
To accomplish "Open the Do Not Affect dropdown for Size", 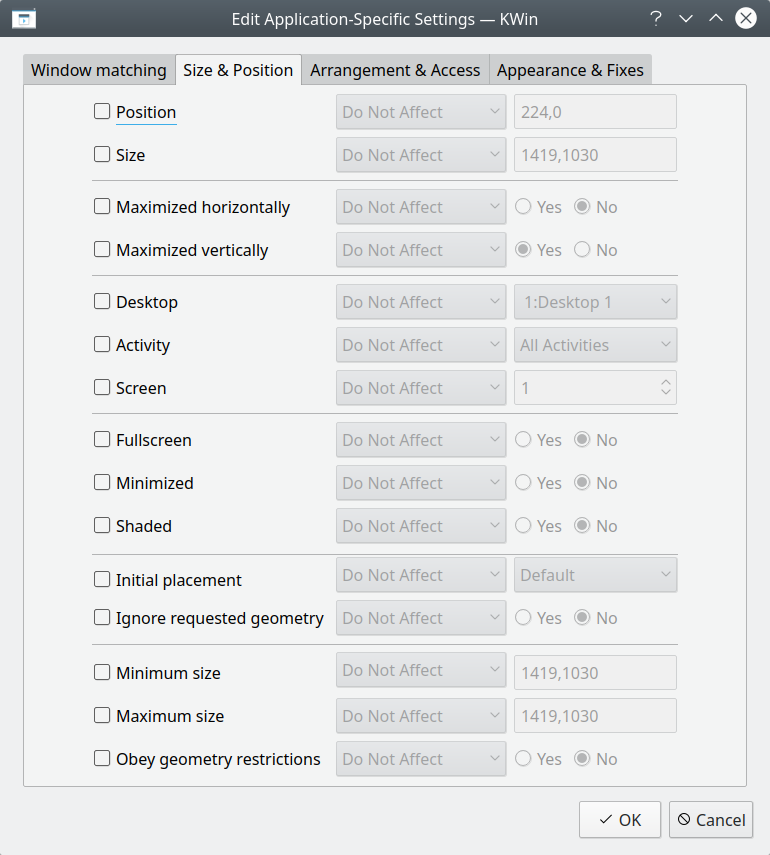I will [x=421, y=154].
